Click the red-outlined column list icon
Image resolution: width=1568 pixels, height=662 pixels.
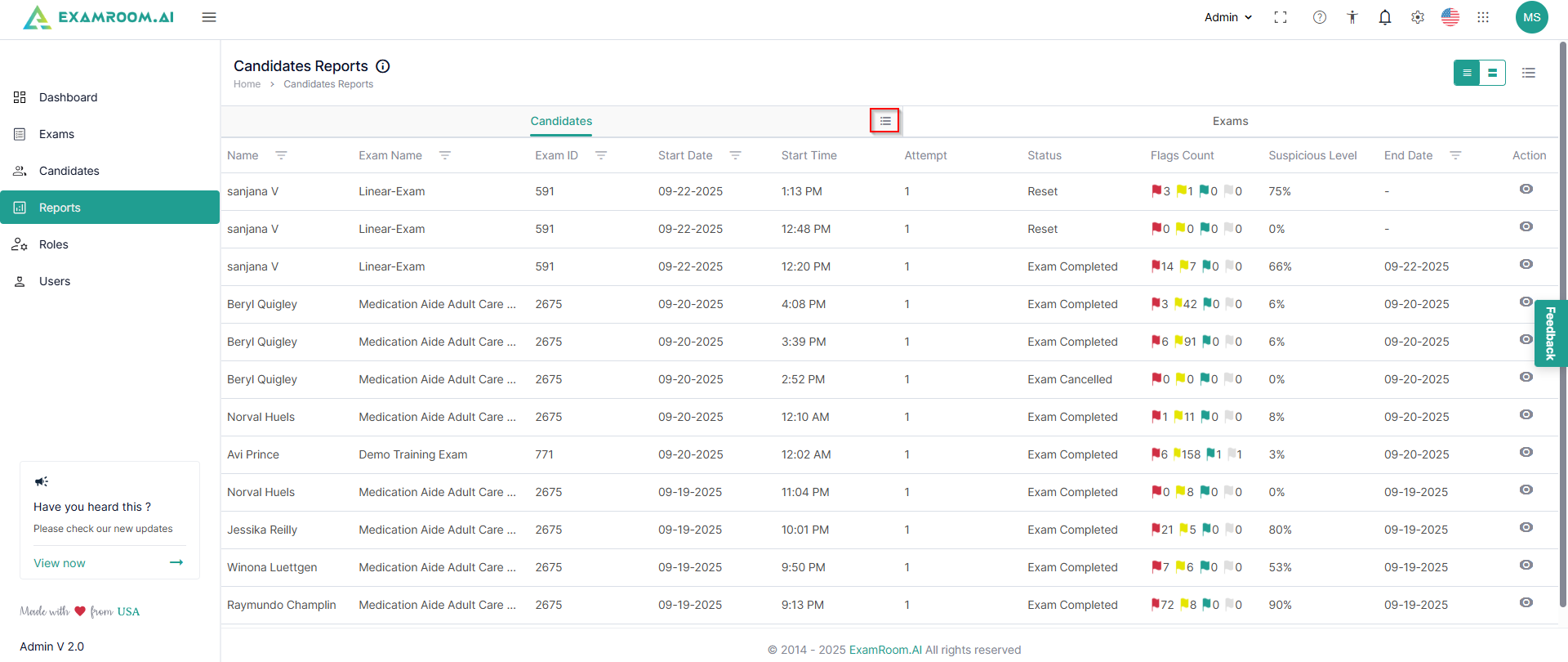(x=885, y=121)
